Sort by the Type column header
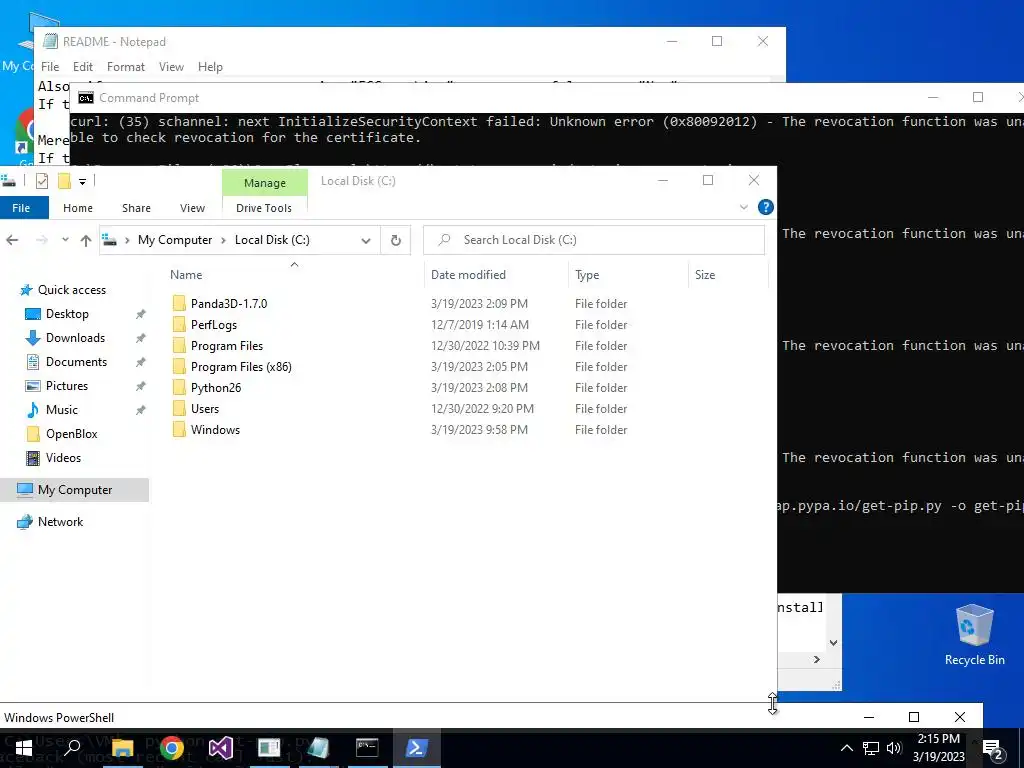 point(587,275)
